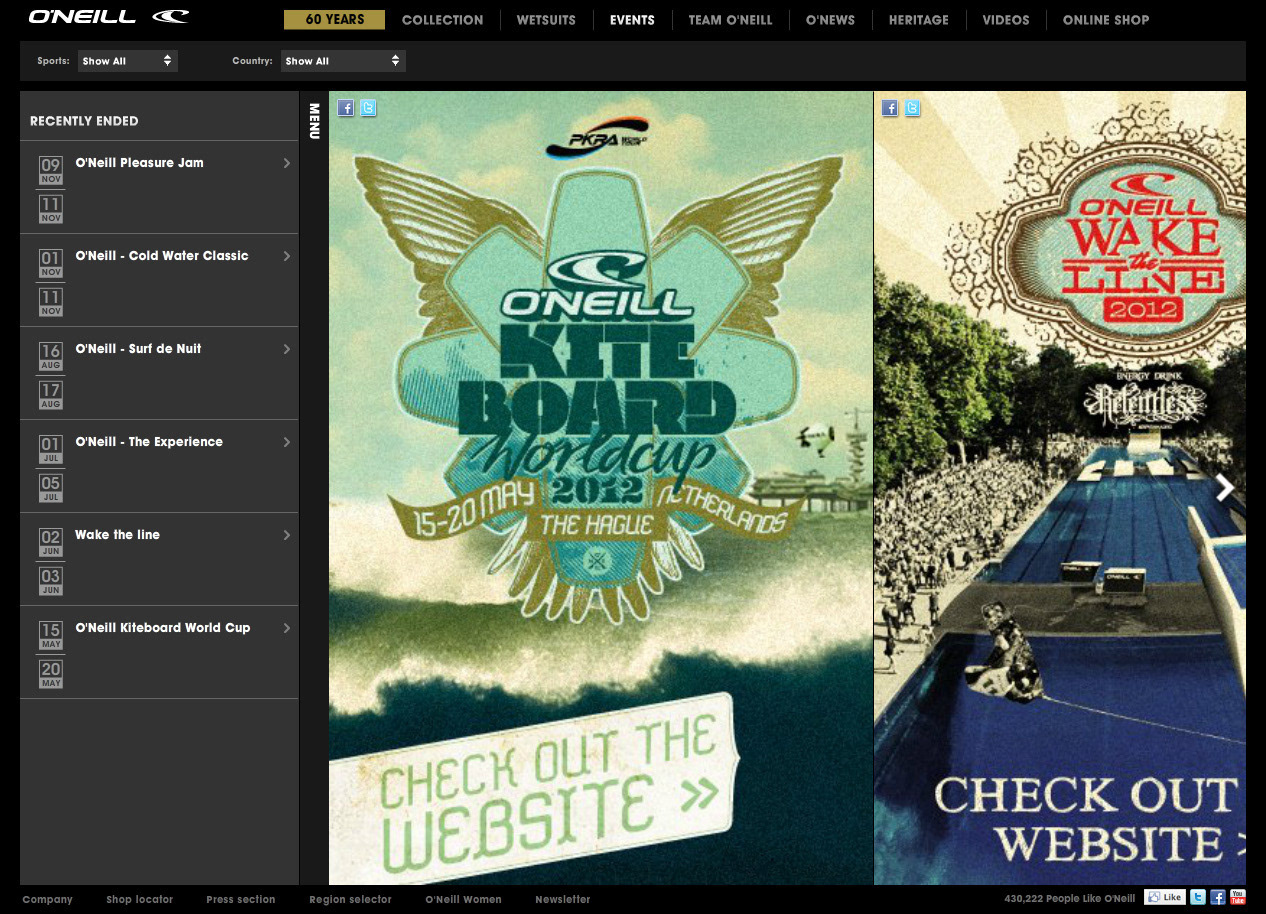Click the Recently Ended heading
Viewport: 1266px width, 914px height.
tap(84, 121)
